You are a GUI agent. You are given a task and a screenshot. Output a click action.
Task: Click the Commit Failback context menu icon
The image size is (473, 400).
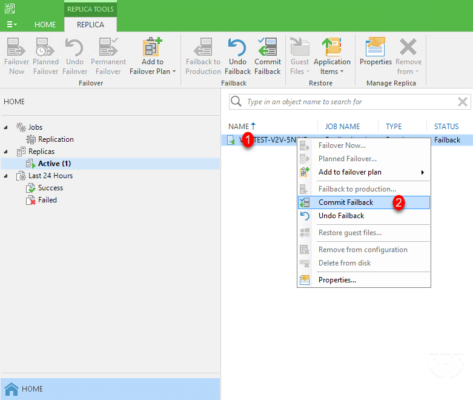pos(305,202)
